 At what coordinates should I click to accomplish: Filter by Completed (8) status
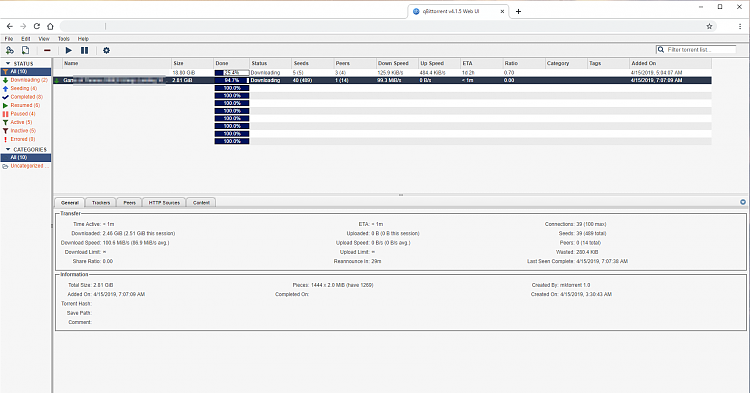pyautogui.click(x=27, y=97)
